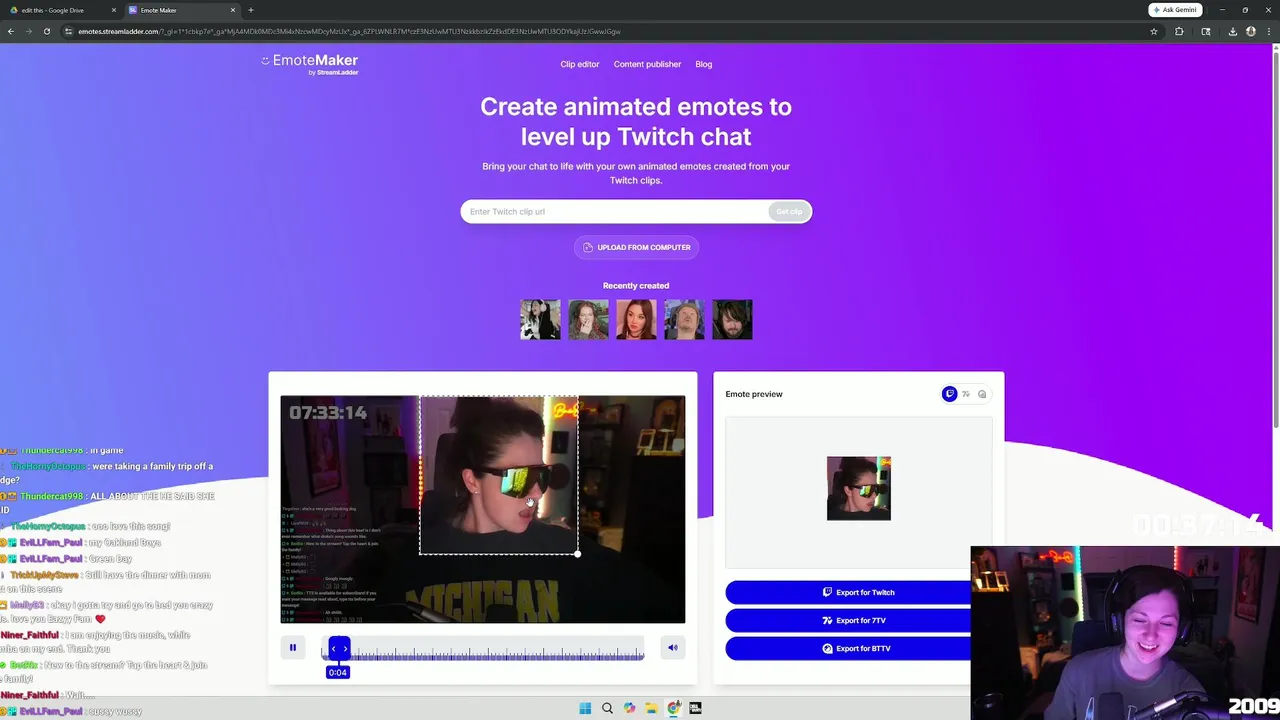Click the Get clip button
Image resolution: width=1280 pixels, height=720 pixels.
(789, 211)
